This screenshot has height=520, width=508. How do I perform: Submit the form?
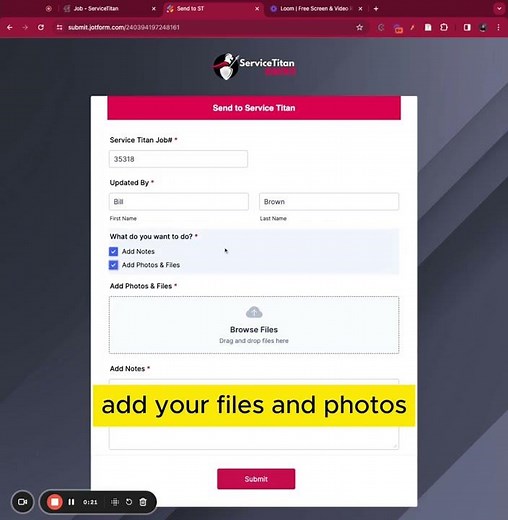(256, 479)
